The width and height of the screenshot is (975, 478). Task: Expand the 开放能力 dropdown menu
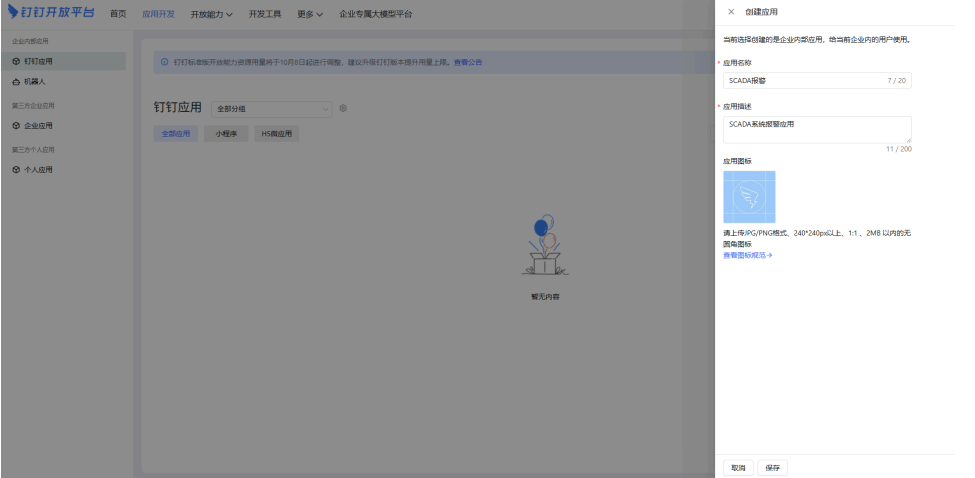(x=211, y=14)
